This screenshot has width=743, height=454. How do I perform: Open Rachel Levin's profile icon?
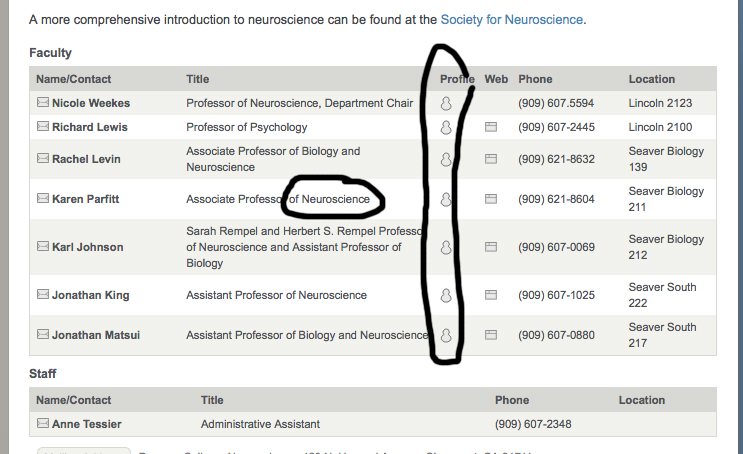[x=447, y=159]
